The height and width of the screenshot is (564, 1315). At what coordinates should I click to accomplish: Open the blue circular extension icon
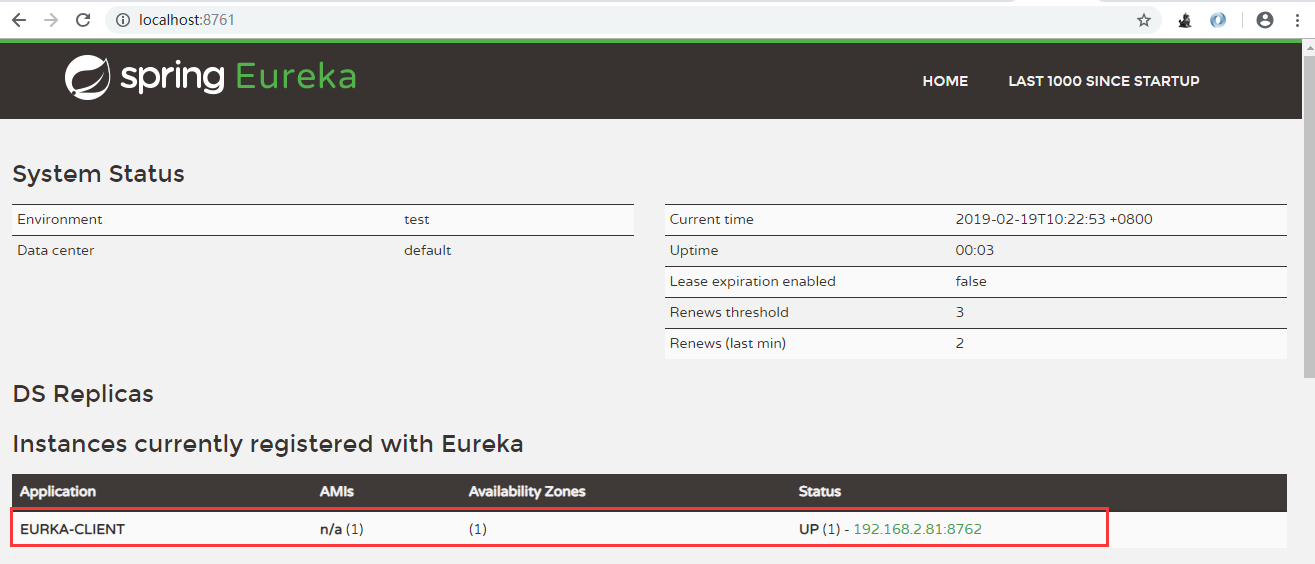click(1217, 20)
